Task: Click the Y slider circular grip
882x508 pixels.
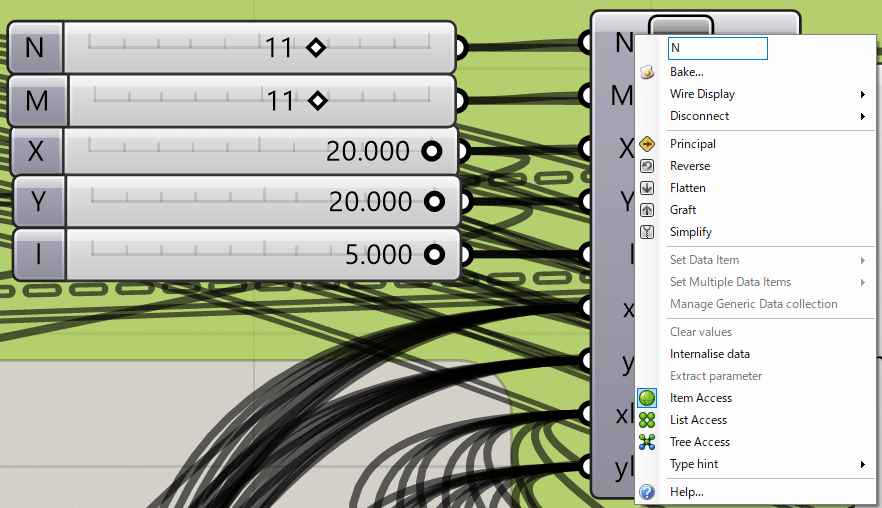Action: click(x=435, y=201)
